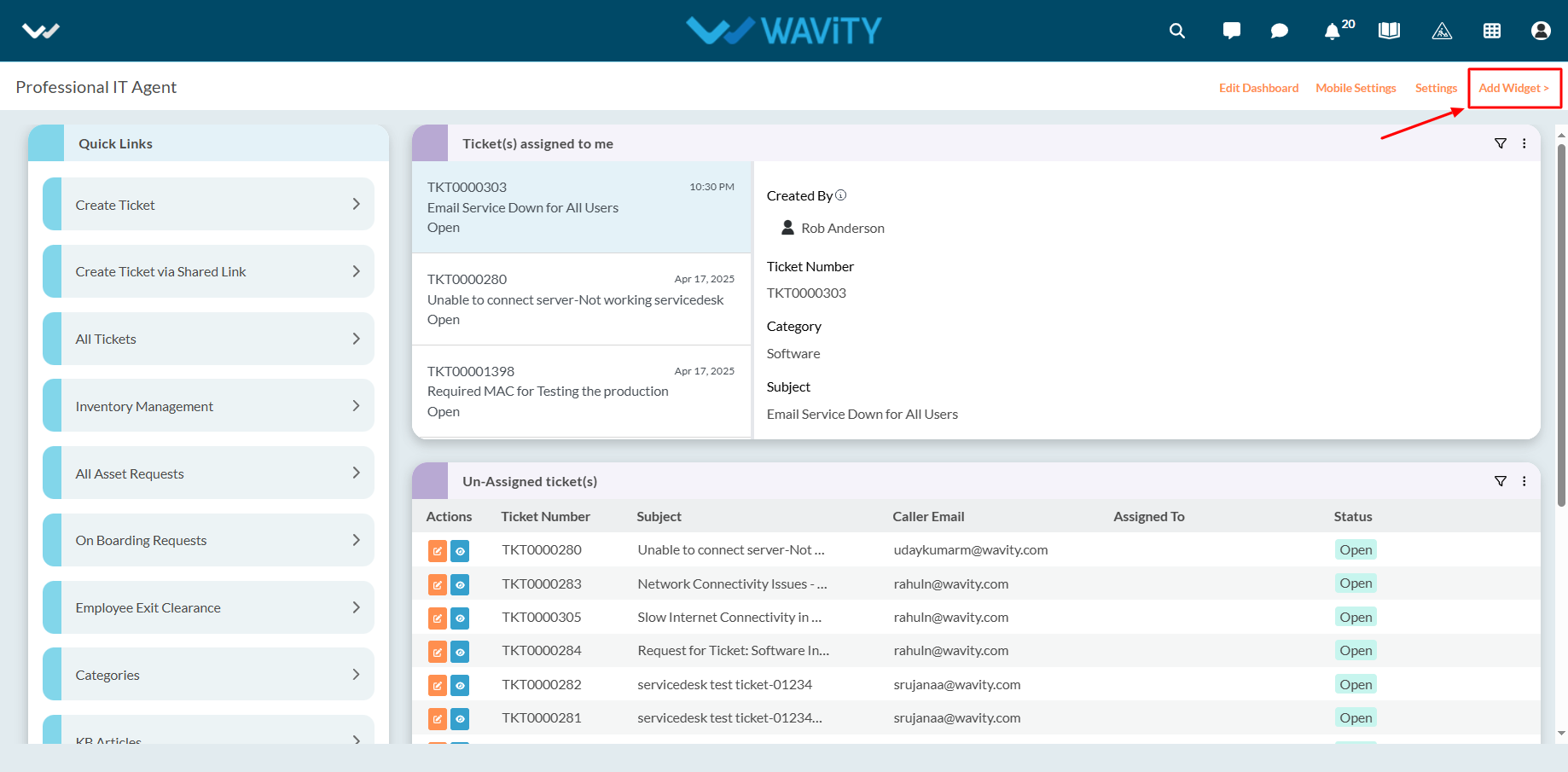The height and width of the screenshot is (772, 1568).
Task: Open the round chat bubble icon
Action: (x=1279, y=31)
